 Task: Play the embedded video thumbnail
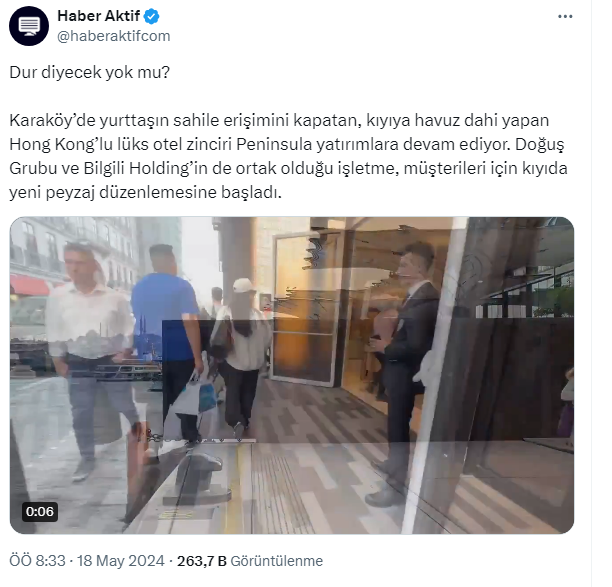tap(292, 375)
